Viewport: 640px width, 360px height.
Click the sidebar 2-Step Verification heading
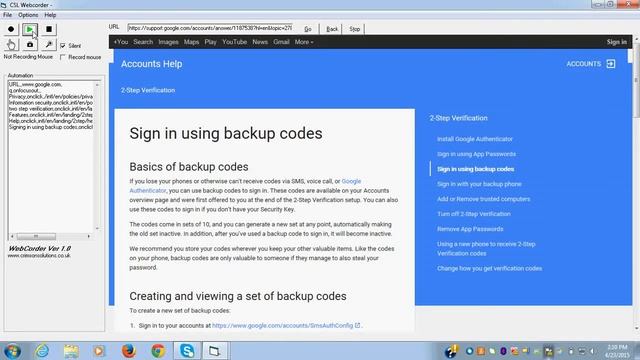458,118
